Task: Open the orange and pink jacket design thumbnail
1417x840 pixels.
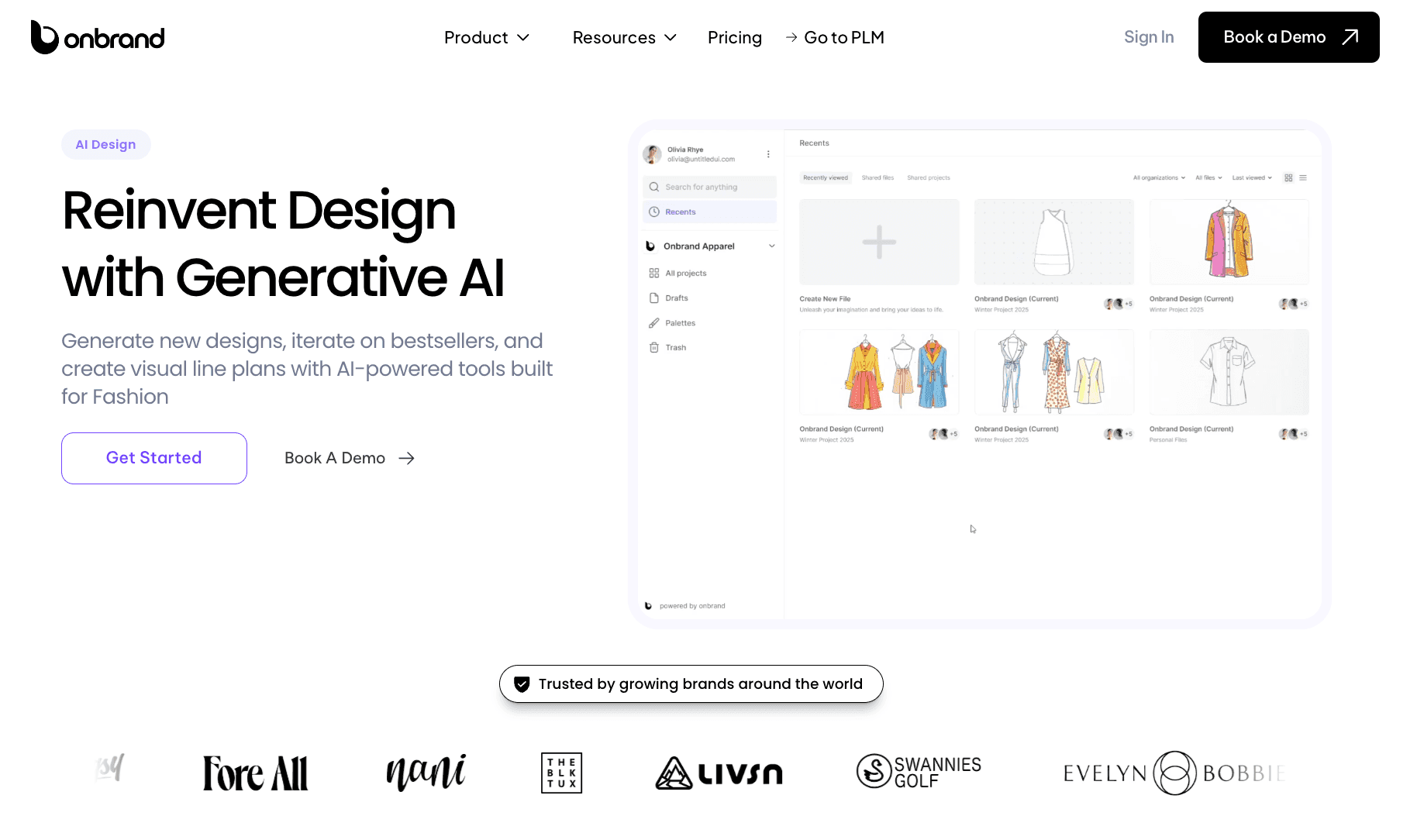Action: pos(1229,242)
